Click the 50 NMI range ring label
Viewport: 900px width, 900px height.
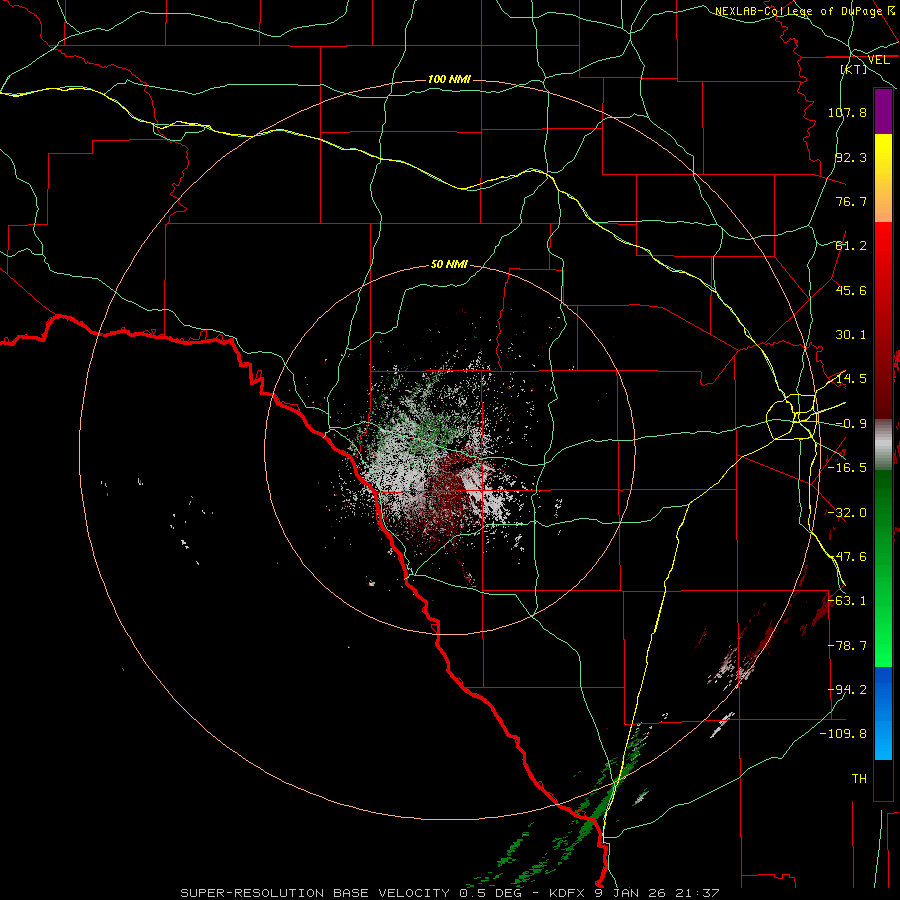coord(449,264)
